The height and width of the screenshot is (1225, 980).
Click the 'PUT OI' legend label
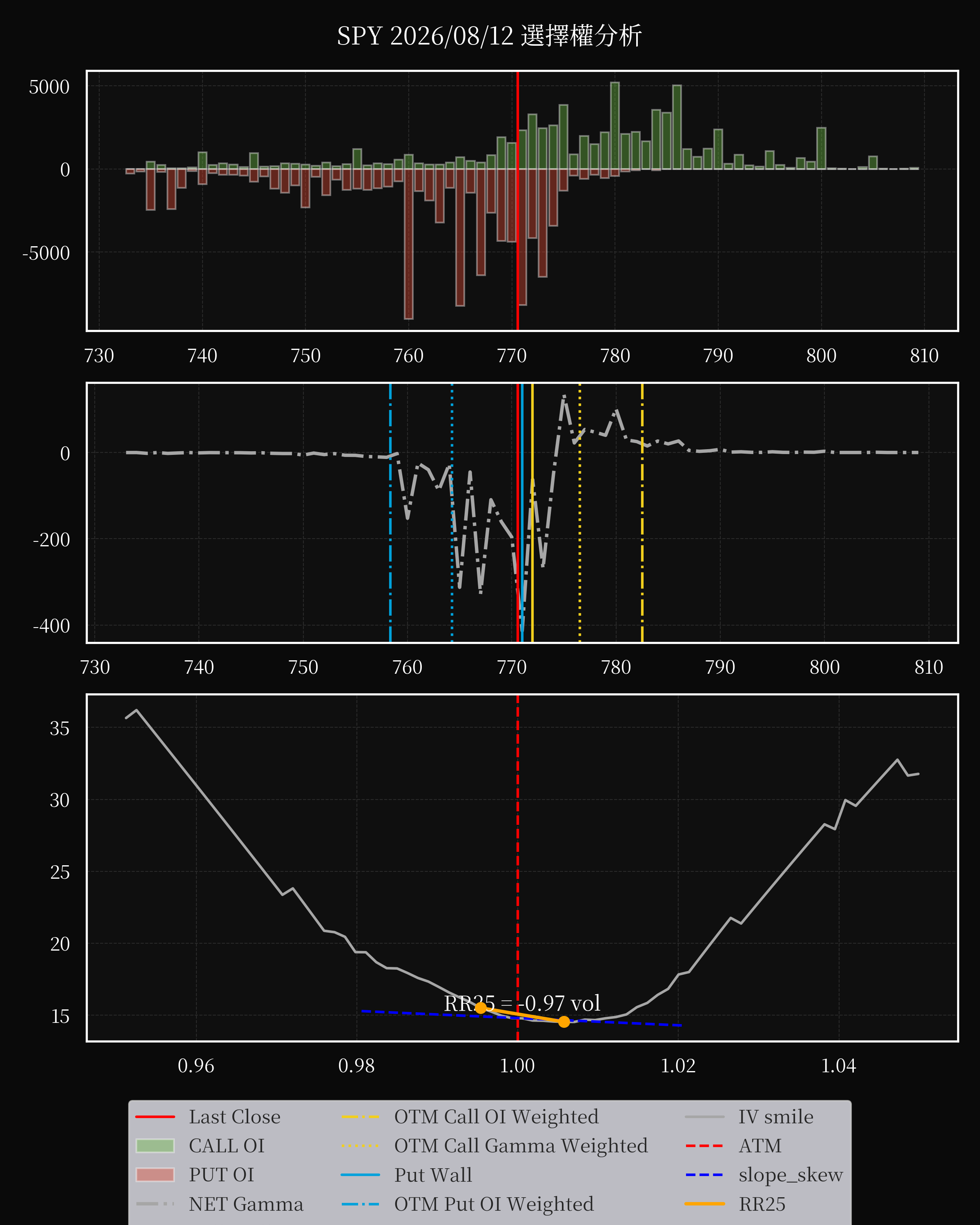coord(222,1174)
